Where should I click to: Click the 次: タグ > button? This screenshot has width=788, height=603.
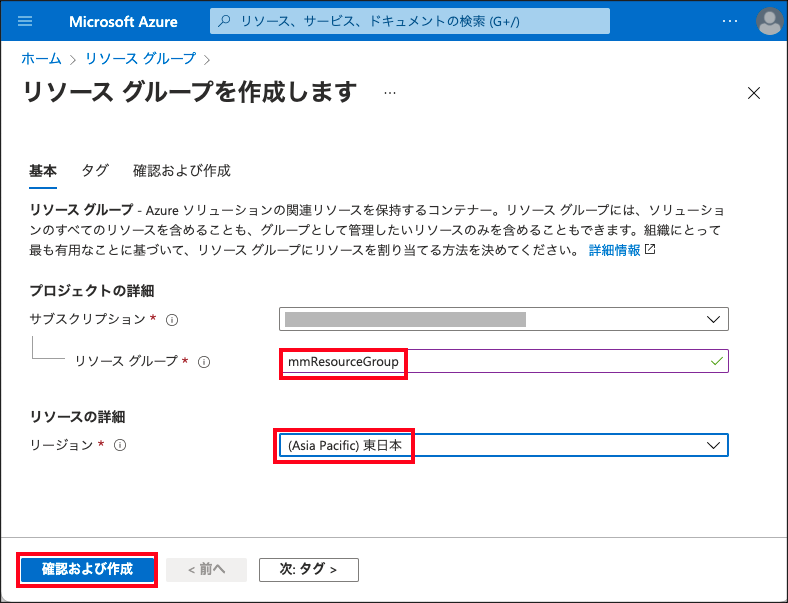[309, 569]
